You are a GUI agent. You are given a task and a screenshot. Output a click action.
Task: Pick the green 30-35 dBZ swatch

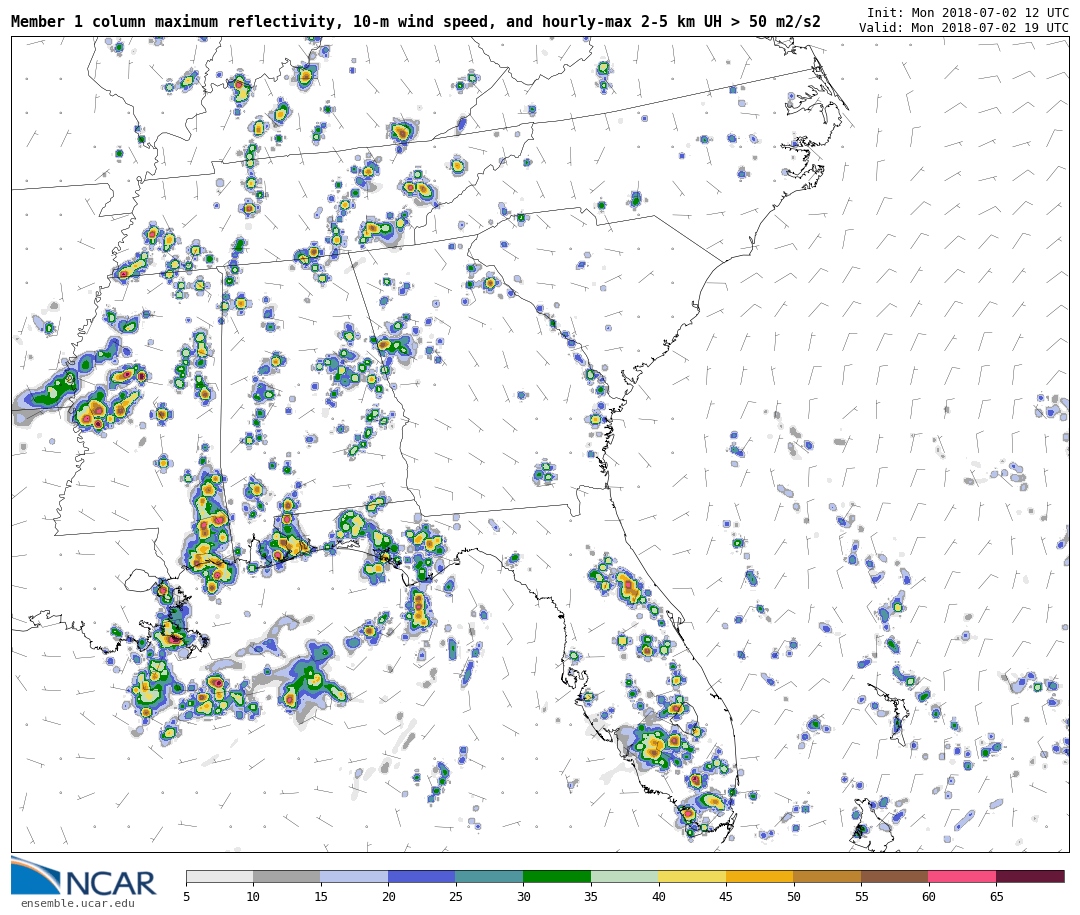pos(557,876)
